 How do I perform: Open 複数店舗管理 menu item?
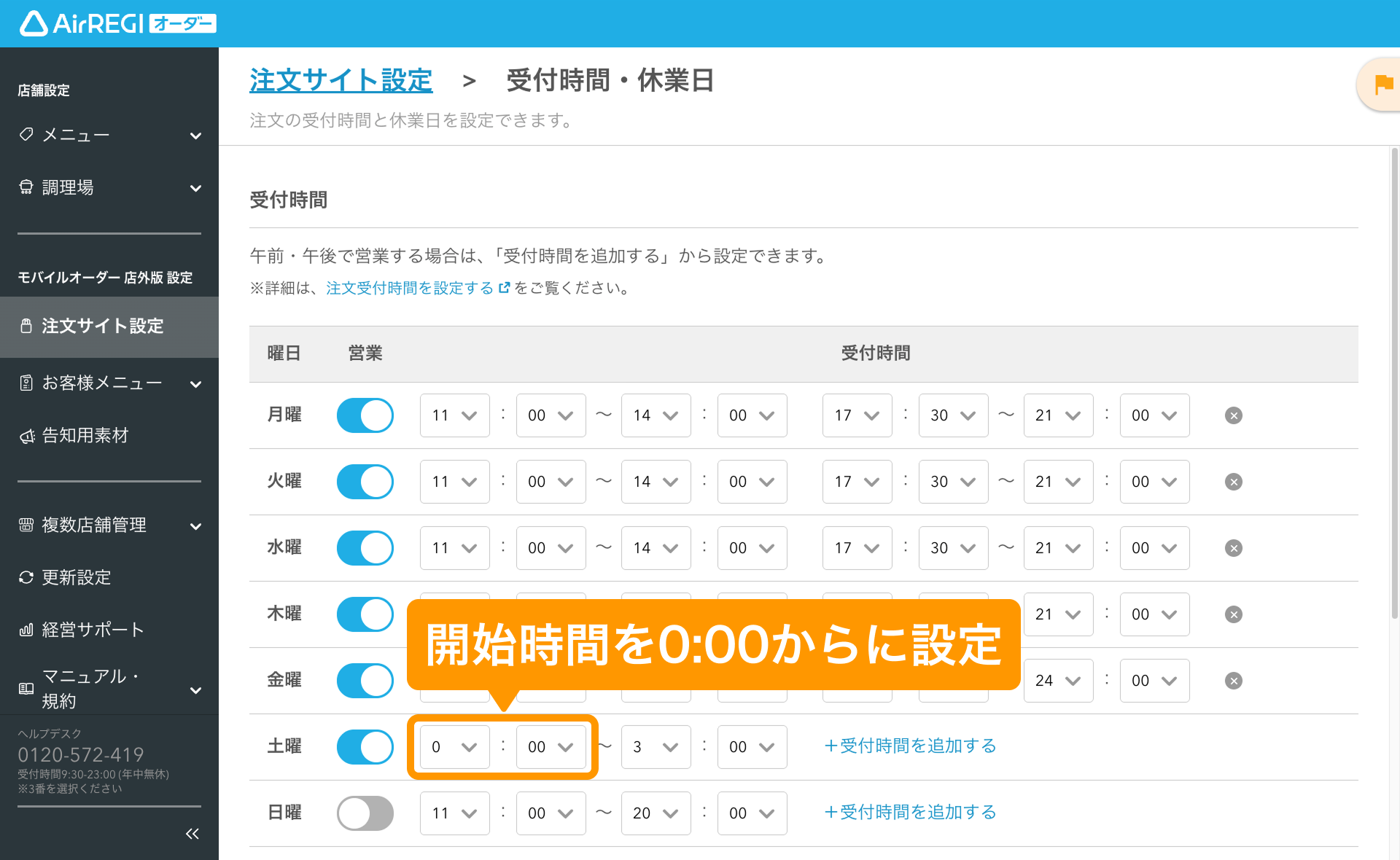click(109, 525)
